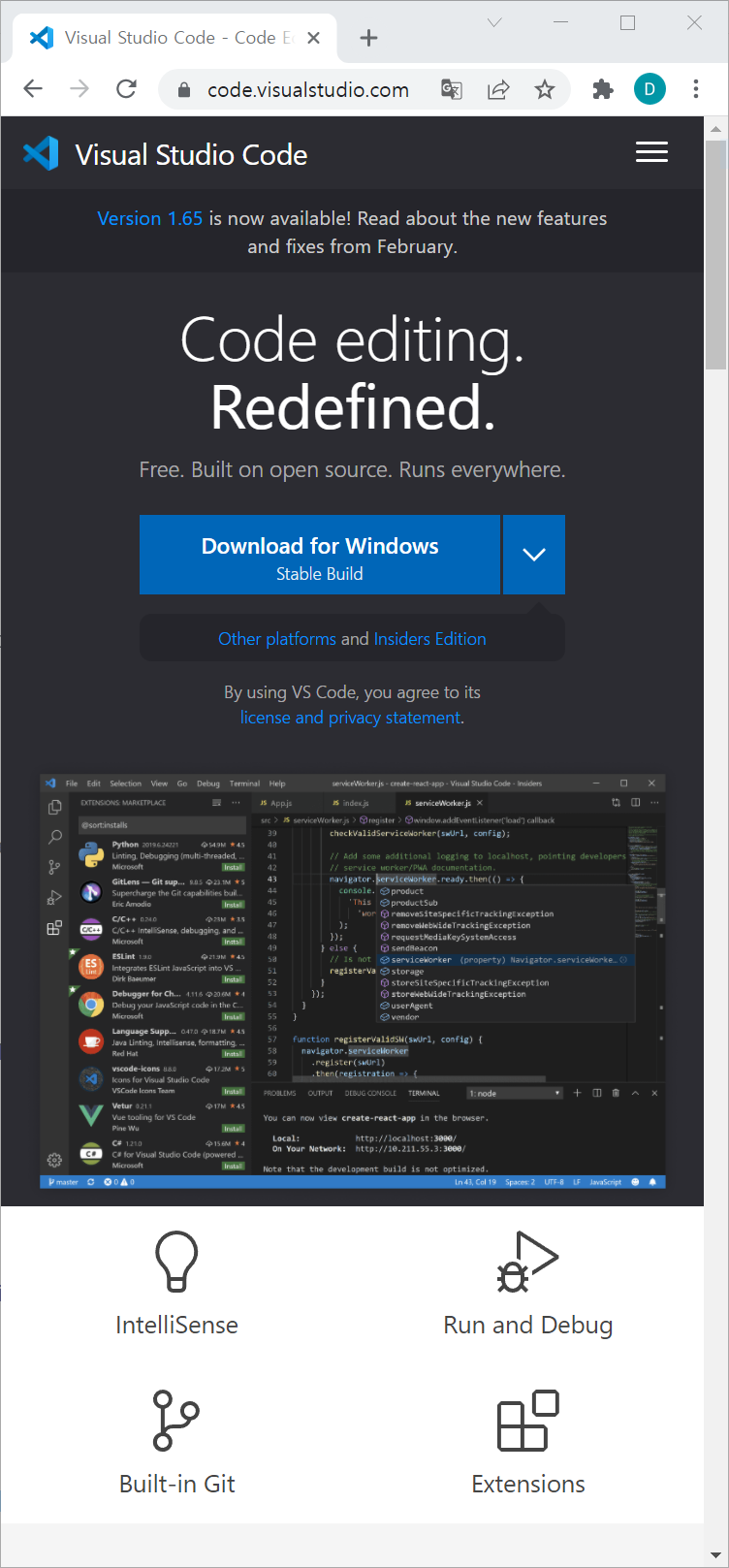Viewport: 729px width, 1568px height.
Task: Click the Run and Debug bug icon
Action: 527,1262
